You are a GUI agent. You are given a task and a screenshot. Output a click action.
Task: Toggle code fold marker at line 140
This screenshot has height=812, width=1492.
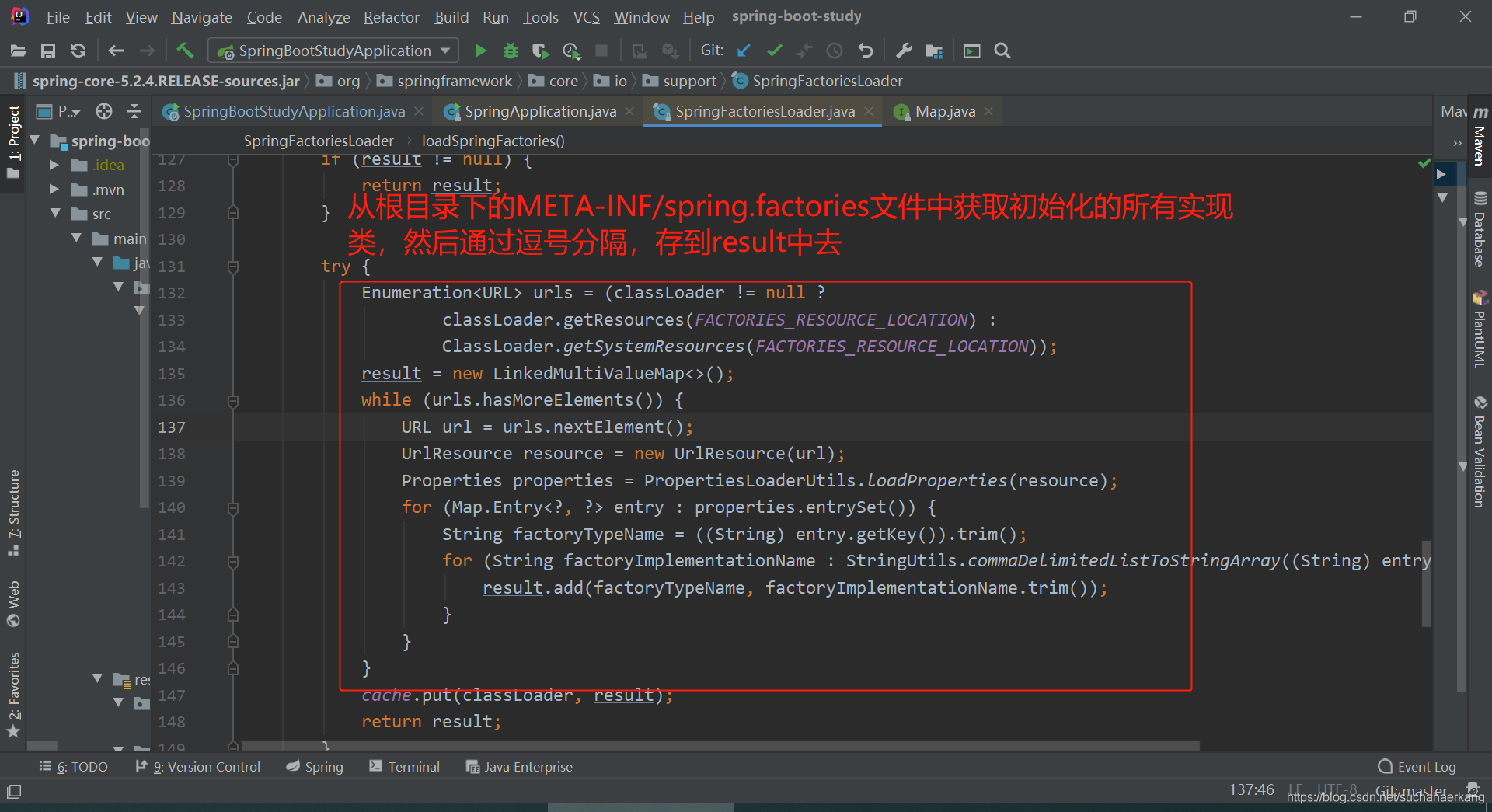232,508
